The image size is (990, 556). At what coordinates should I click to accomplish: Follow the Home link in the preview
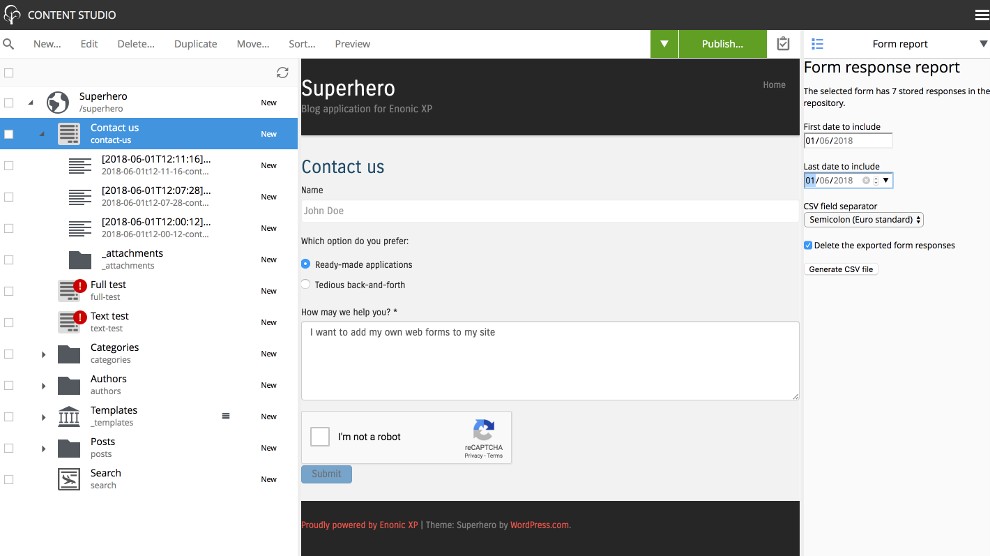[774, 85]
